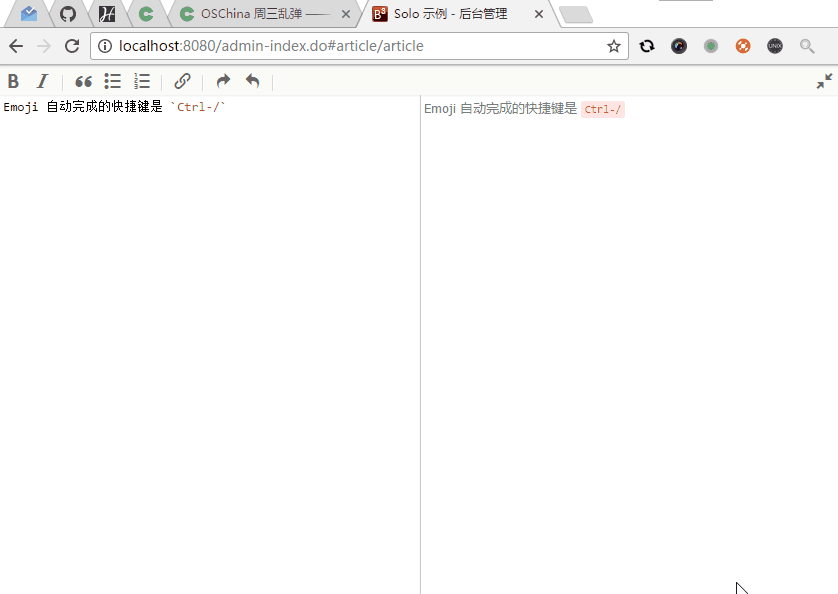The width and height of the screenshot is (838, 594).
Task: Redo the last editing action
Action: click(222, 81)
